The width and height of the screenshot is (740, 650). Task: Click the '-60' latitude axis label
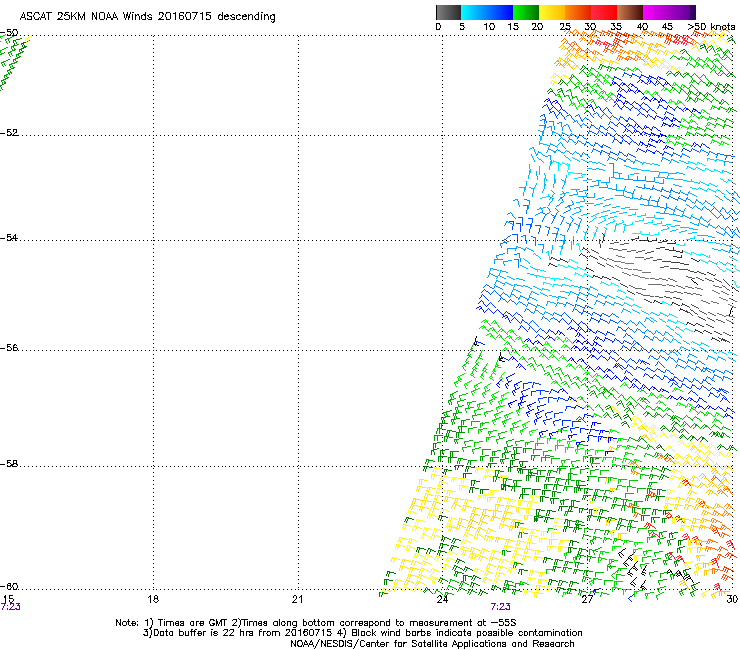[x=9, y=586]
